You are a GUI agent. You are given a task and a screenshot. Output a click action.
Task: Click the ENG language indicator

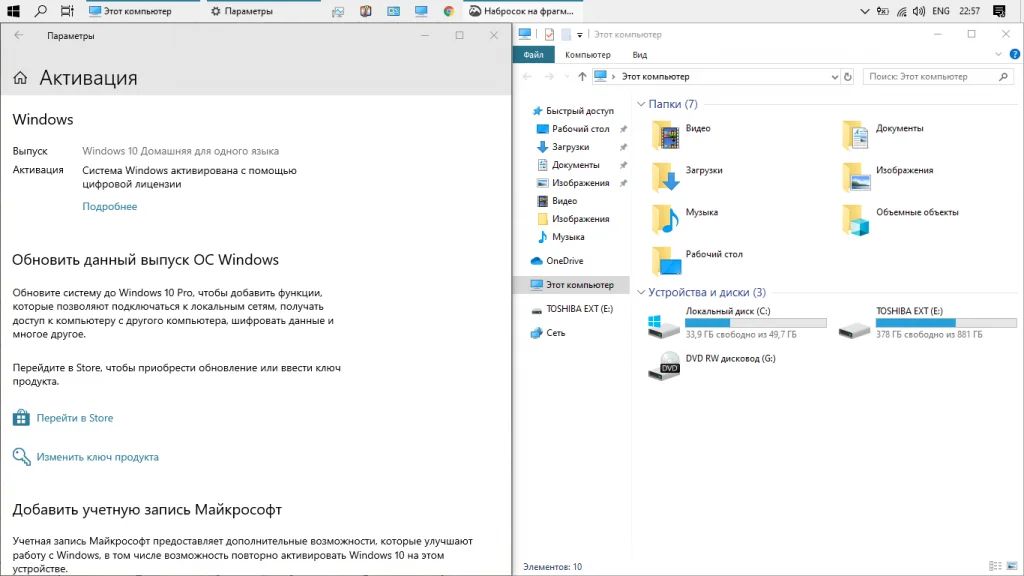(941, 11)
